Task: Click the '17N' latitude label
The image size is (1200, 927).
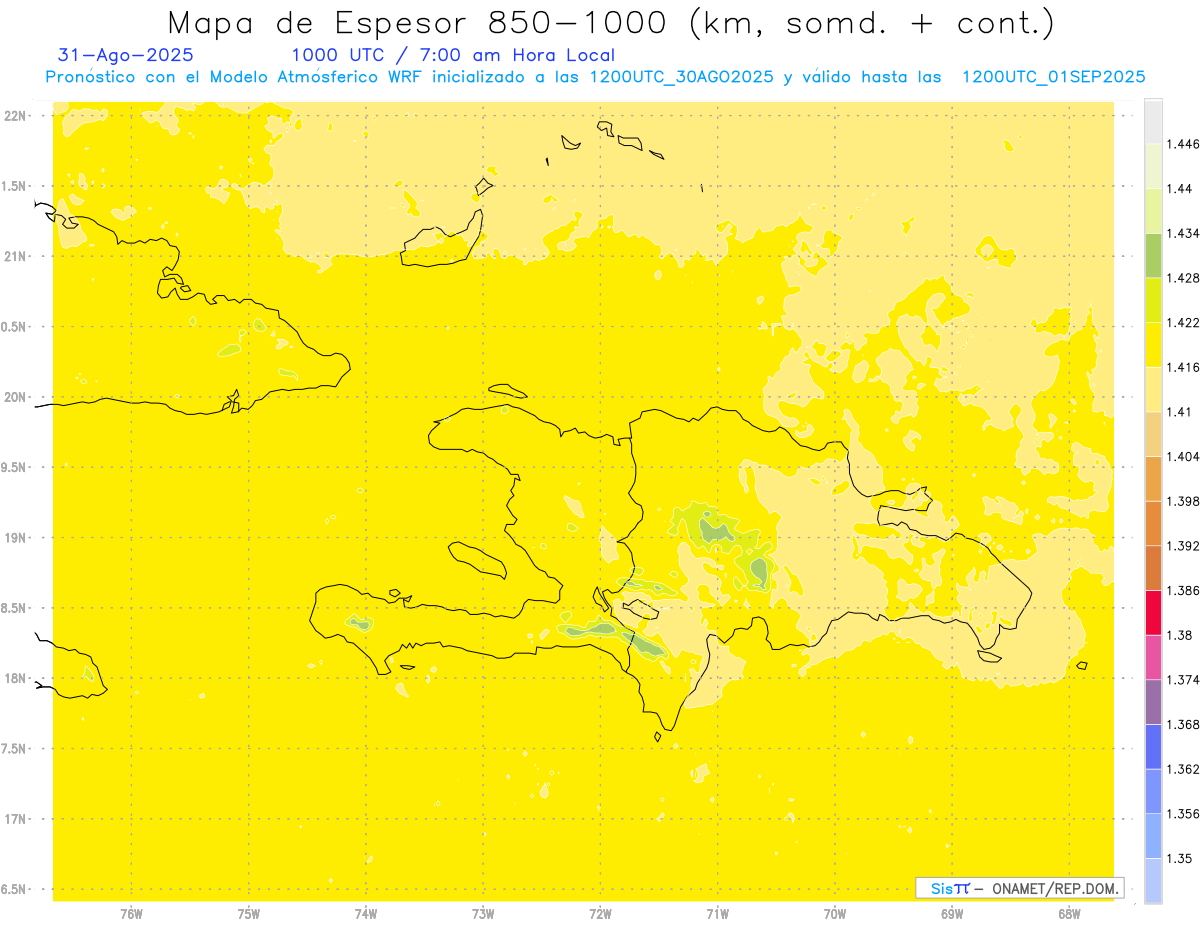Action: point(17,819)
